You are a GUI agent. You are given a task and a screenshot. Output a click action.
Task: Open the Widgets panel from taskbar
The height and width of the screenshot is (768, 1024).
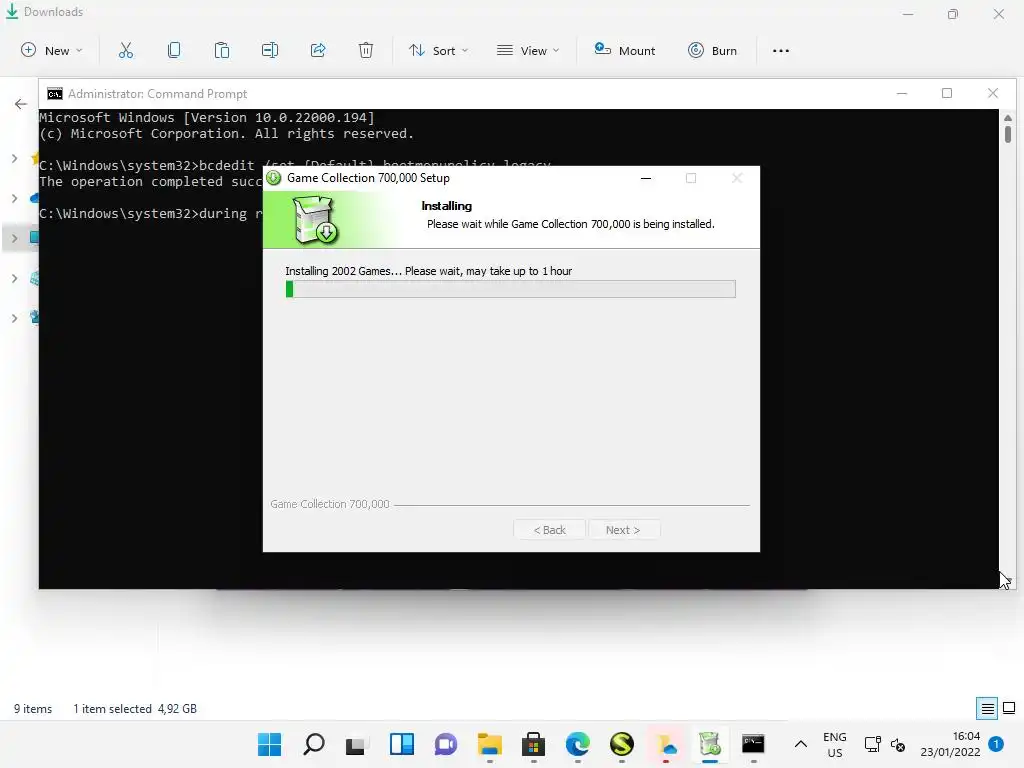tap(402, 744)
